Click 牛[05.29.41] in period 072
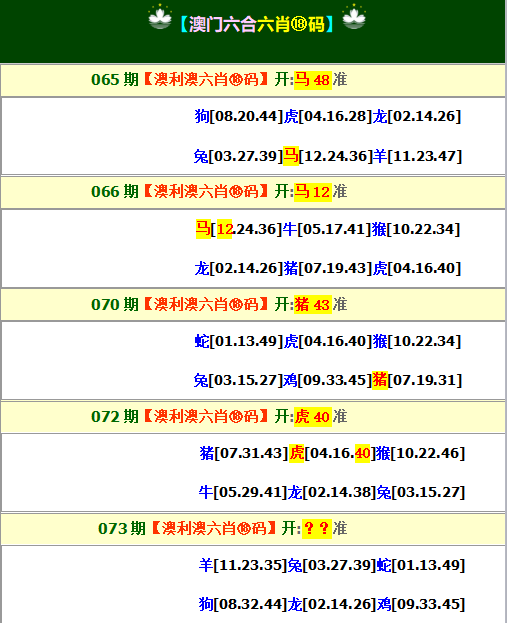Screen dimensions: 507x623 pyautogui.click(x=243, y=492)
